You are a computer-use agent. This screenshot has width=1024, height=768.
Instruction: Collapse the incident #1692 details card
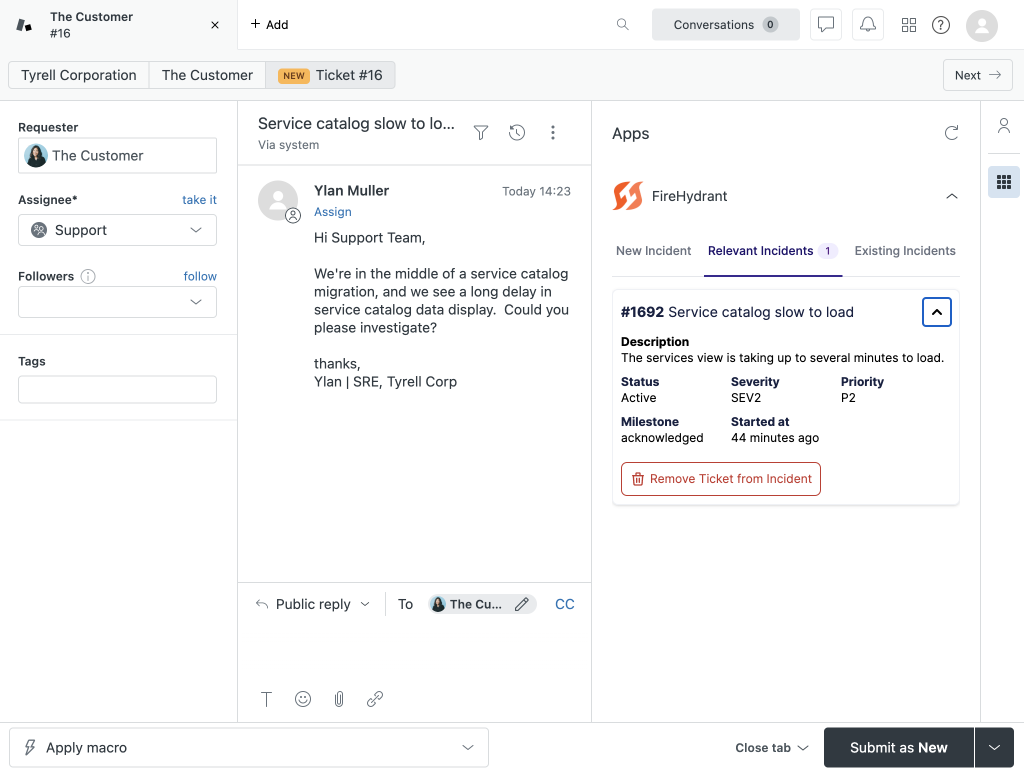click(x=937, y=311)
